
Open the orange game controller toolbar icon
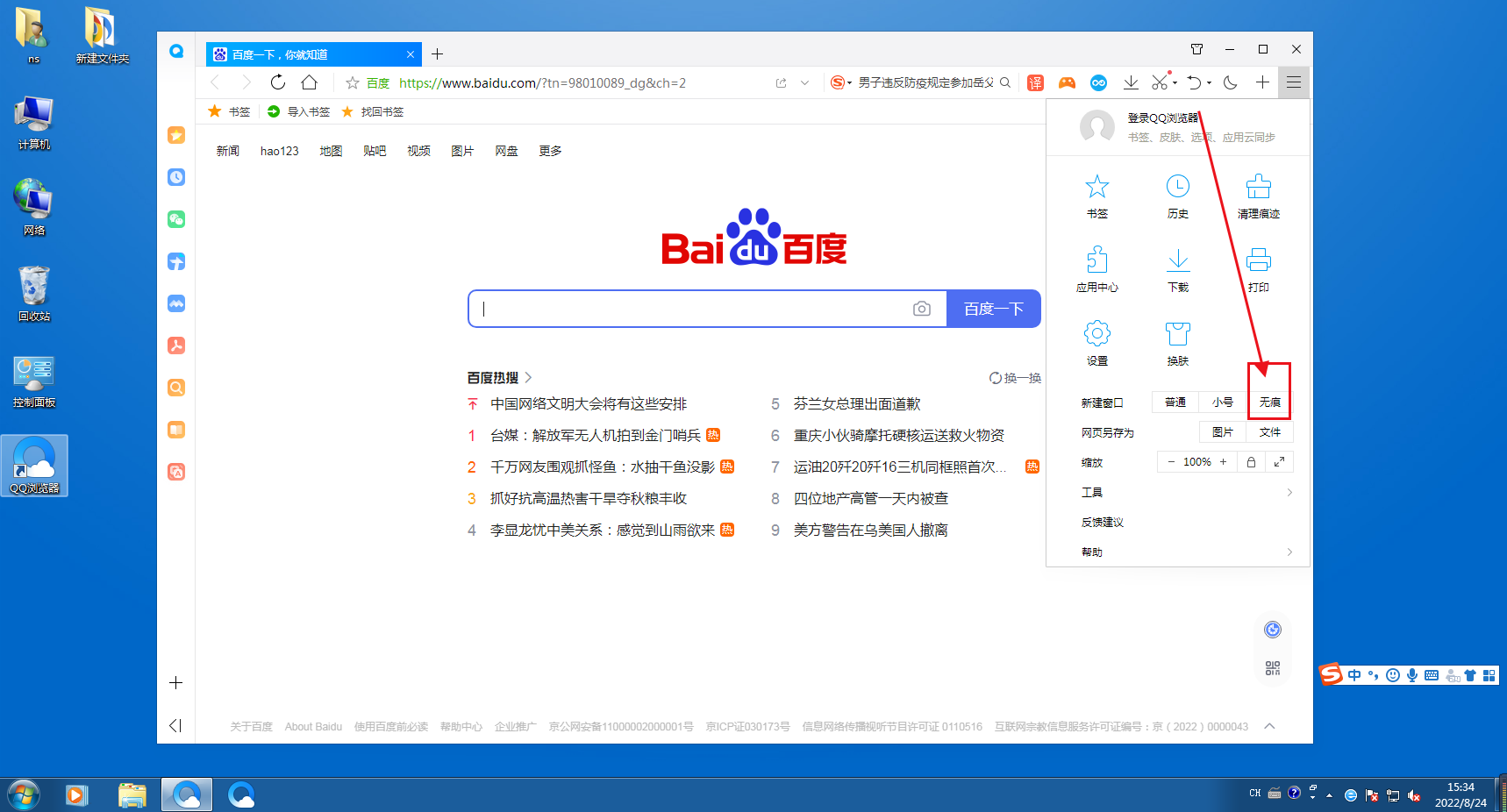1067,82
